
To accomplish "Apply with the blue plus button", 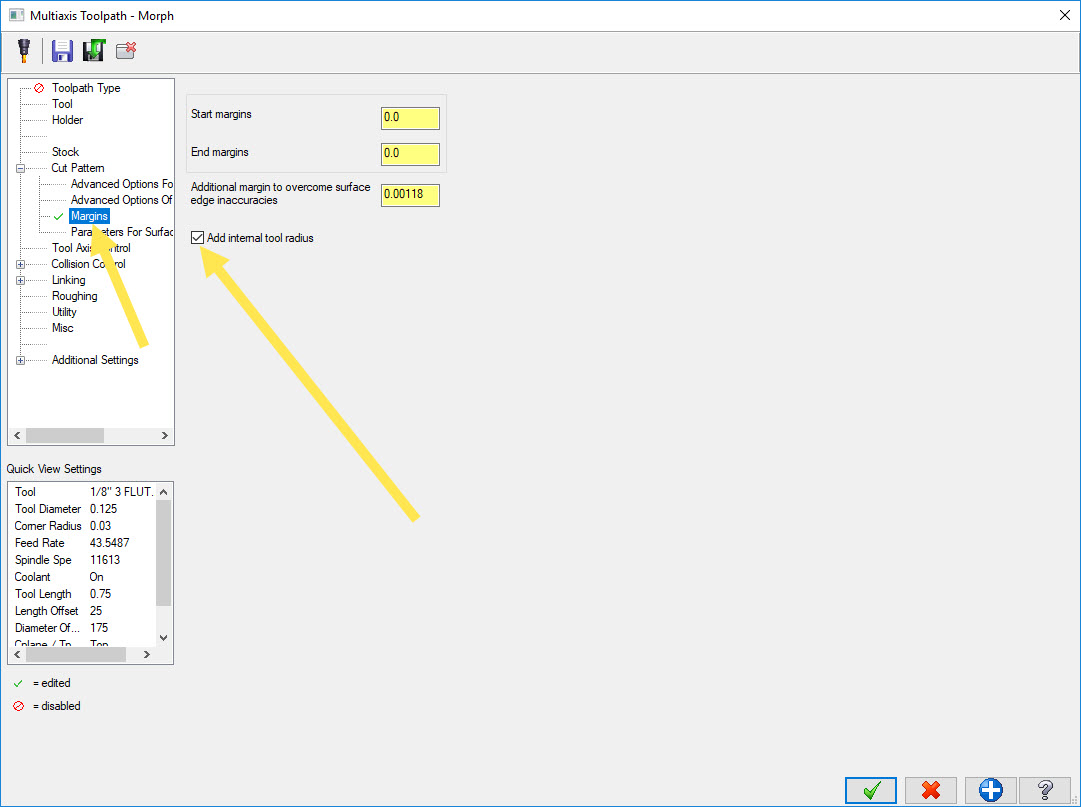I will (x=991, y=790).
